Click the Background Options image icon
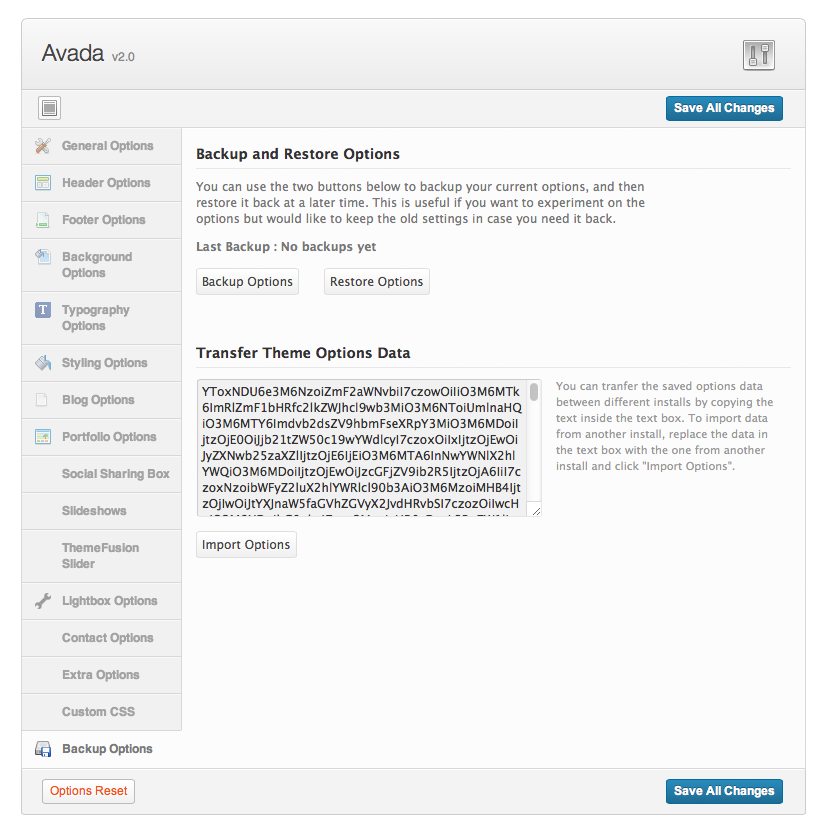Viewport: 826px width, 837px height. [x=42, y=257]
